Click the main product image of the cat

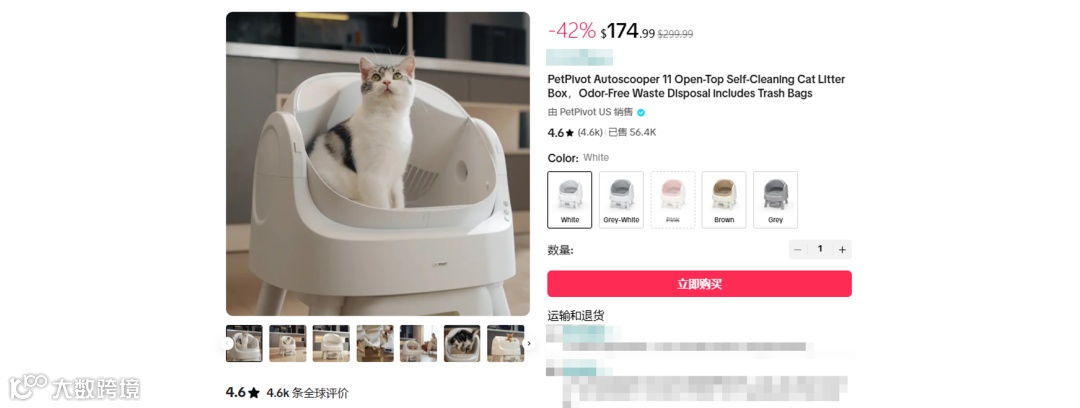[x=377, y=164]
